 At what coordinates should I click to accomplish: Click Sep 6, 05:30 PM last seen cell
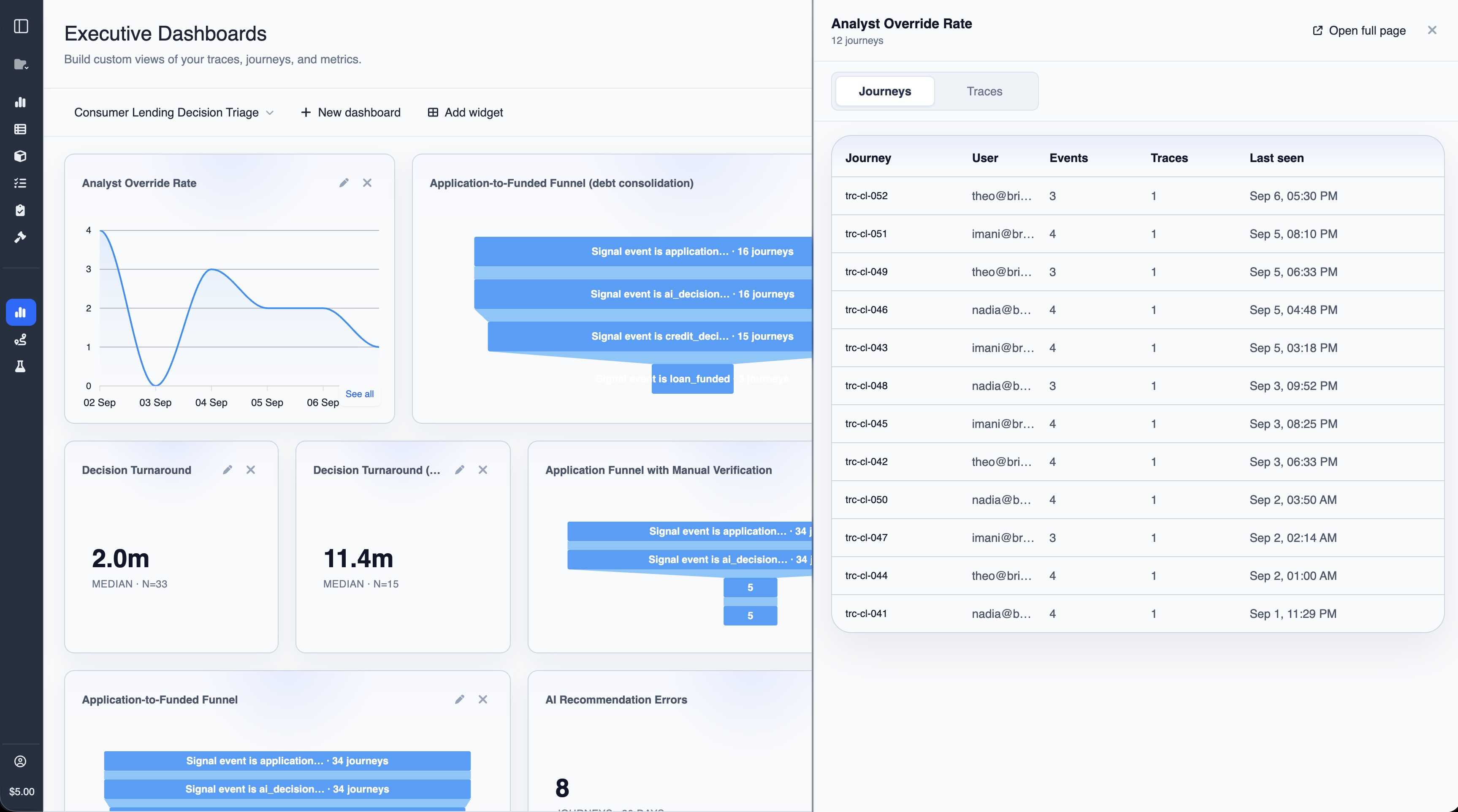click(1293, 196)
